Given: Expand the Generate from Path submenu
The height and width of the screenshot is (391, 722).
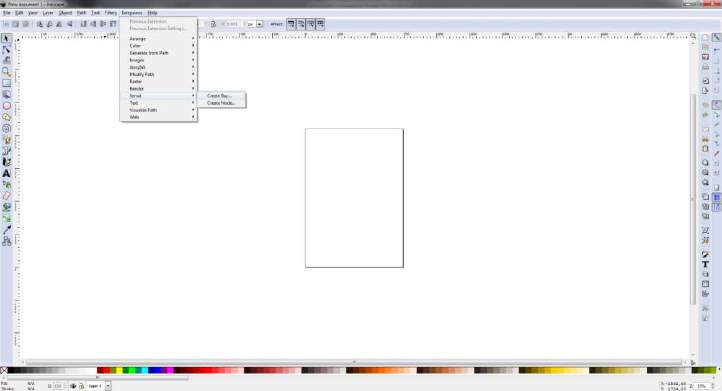Looking at the screenshot, I should pos(159,53).
